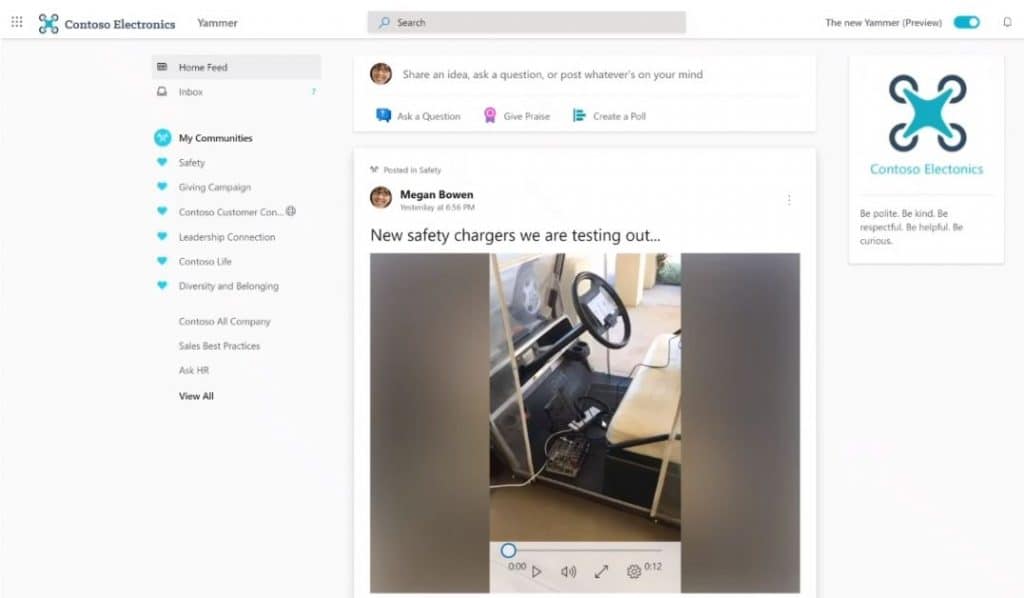Open the video settings gear
Viewport: 1024px width, 598px height.
coord(633,571)
